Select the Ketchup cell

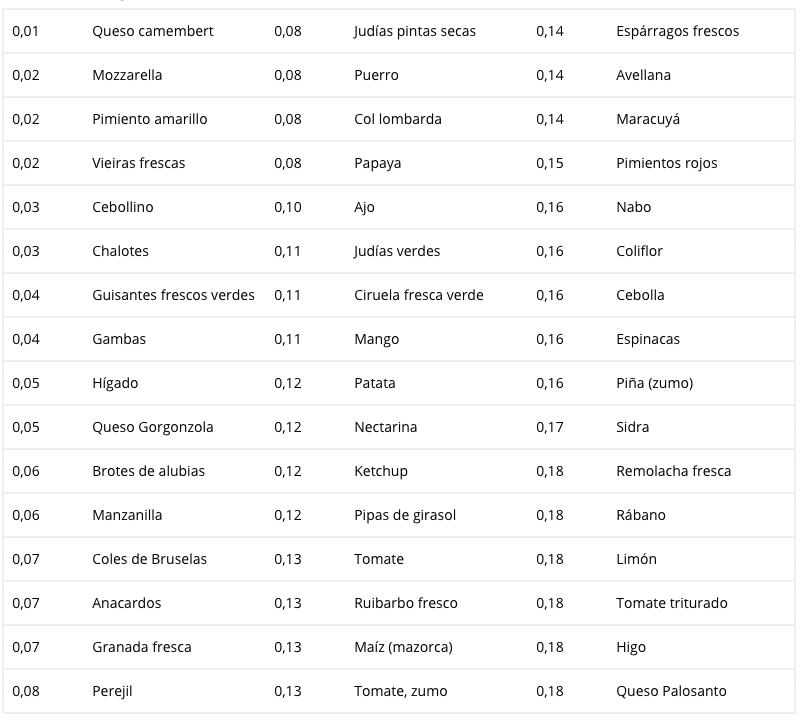pos(381,472)
